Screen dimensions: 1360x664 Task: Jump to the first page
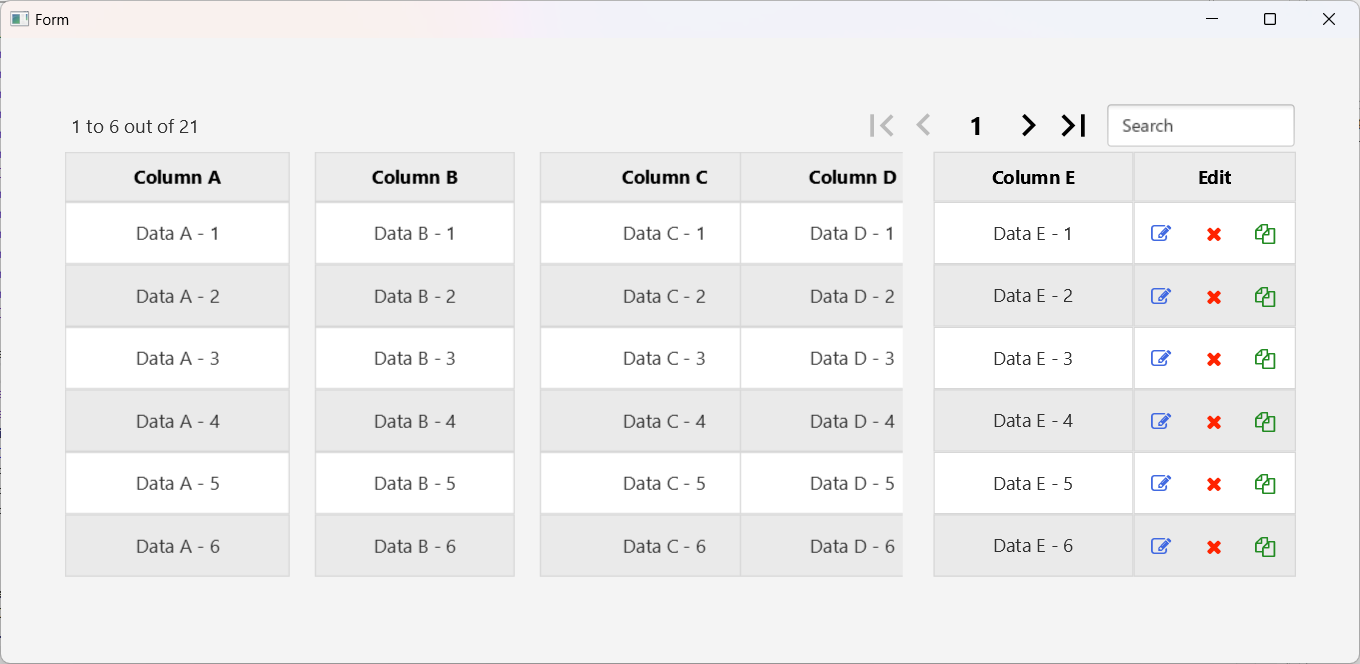(882, 126)
